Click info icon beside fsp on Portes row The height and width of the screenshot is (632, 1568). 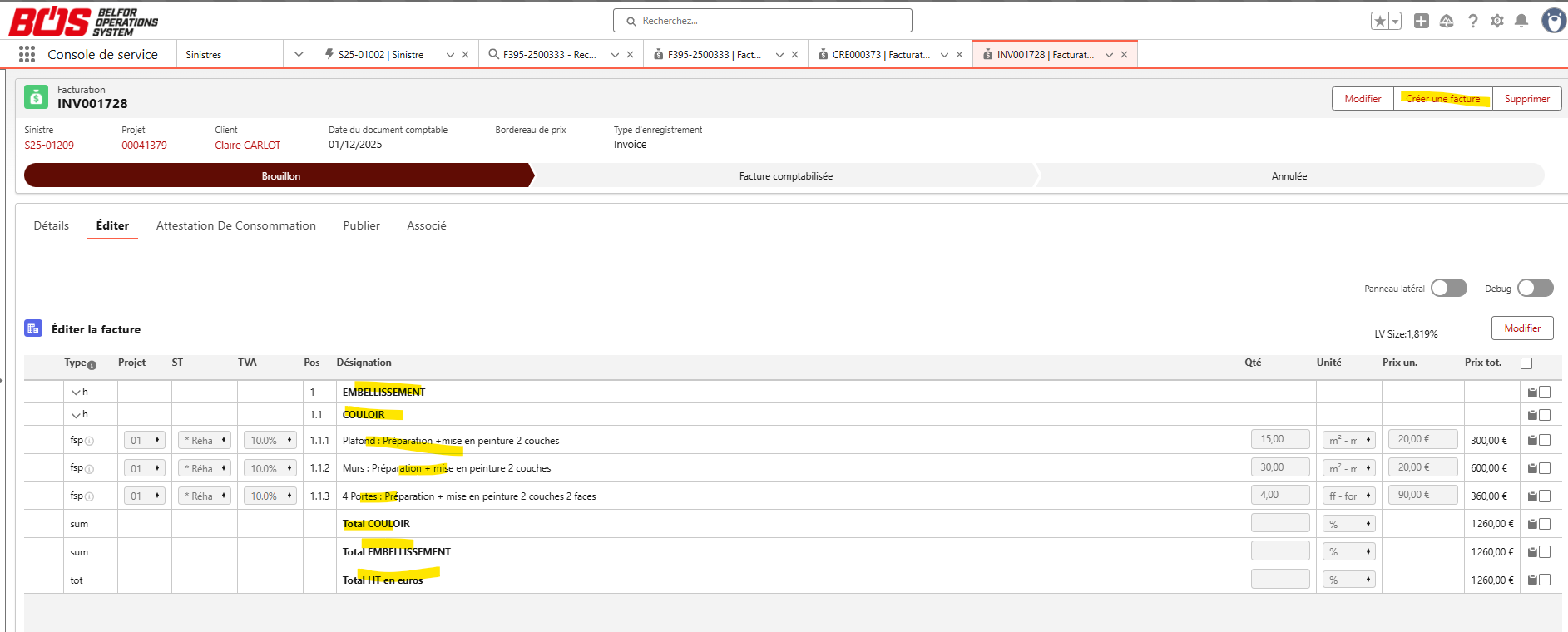(x=90, y=496)
